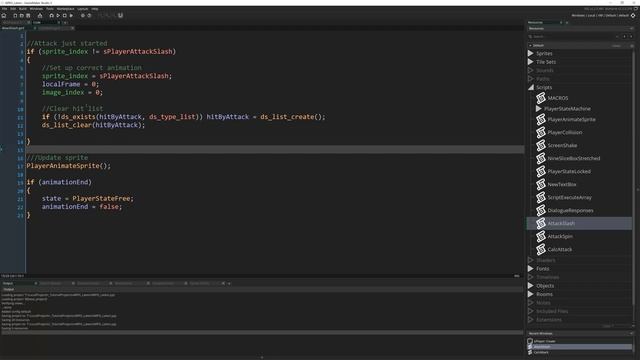
Task: Click the New Project toolbar icon
Action: (x=15, y=16)
